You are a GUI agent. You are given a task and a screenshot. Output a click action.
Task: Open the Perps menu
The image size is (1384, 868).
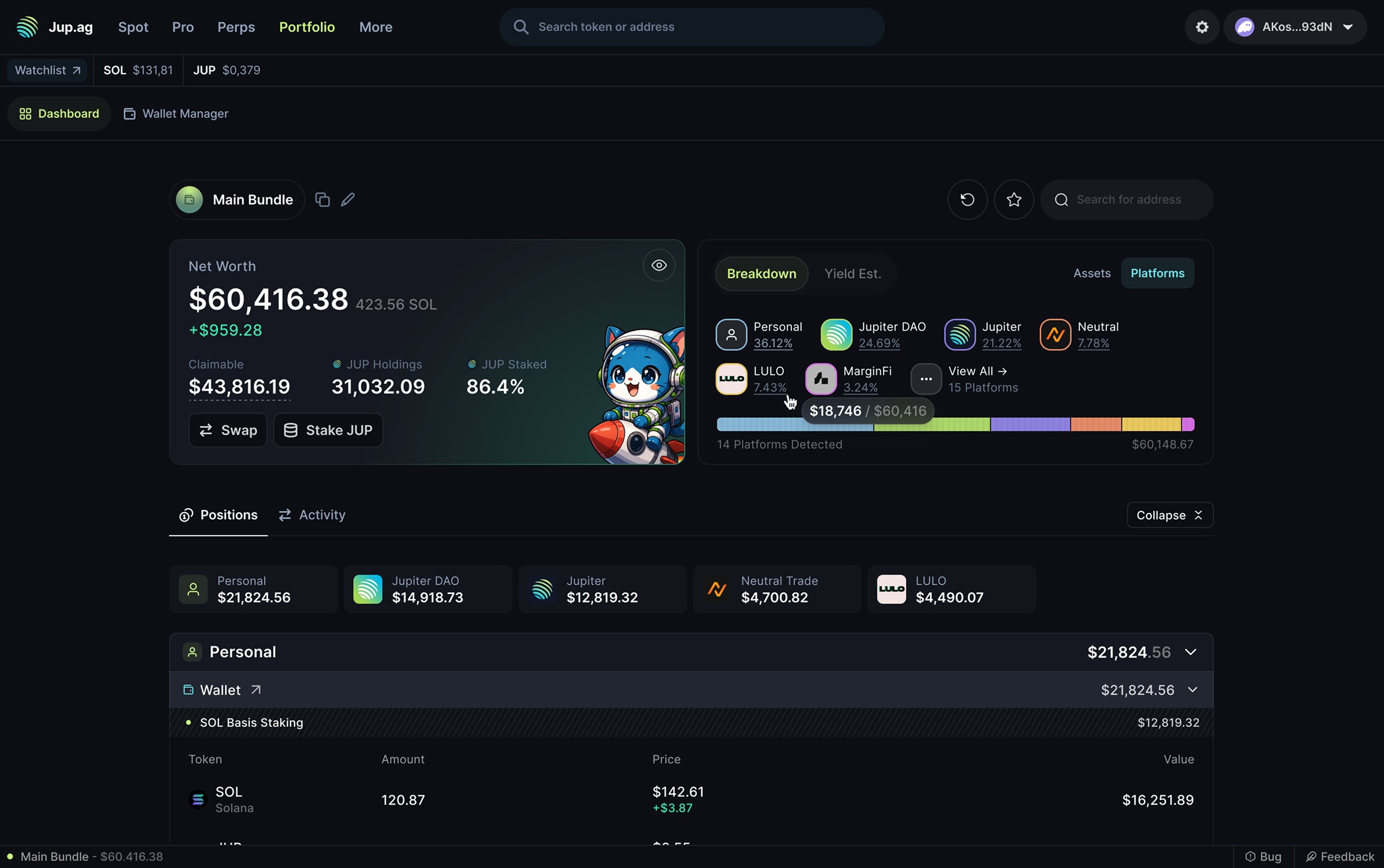(236, 27)
